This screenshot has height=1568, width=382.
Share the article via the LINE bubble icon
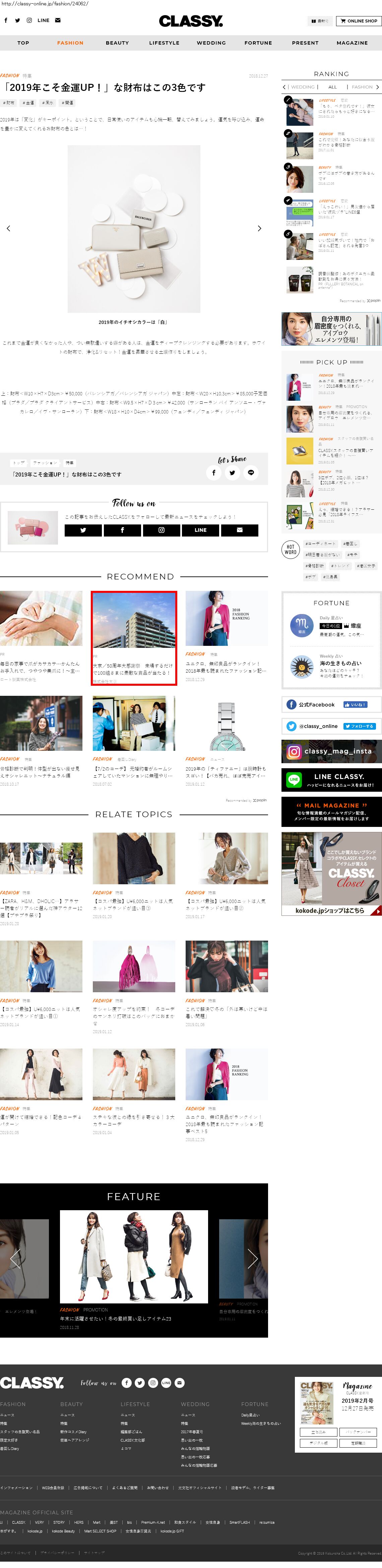[x=251, y=472]
